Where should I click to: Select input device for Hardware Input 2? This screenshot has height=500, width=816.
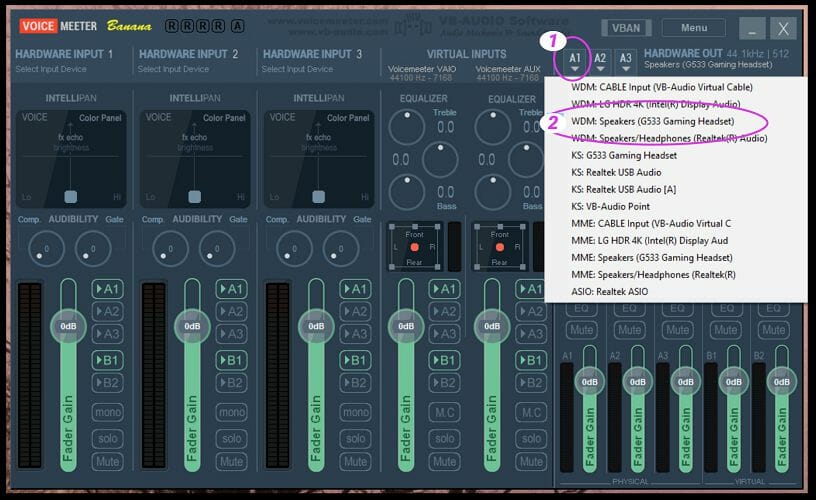(x=173, y=69)
